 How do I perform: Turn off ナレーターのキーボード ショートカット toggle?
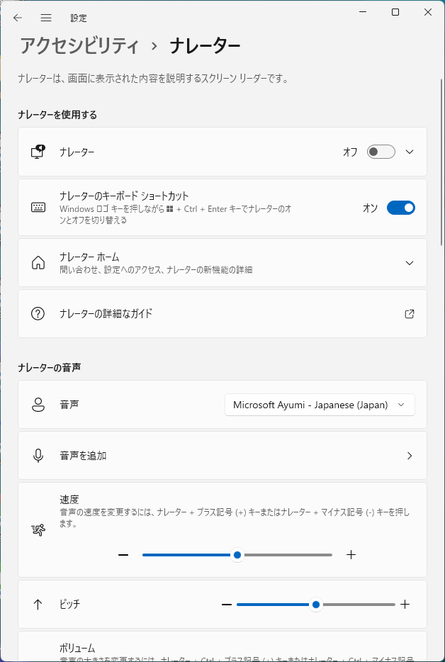pos(401,208)
